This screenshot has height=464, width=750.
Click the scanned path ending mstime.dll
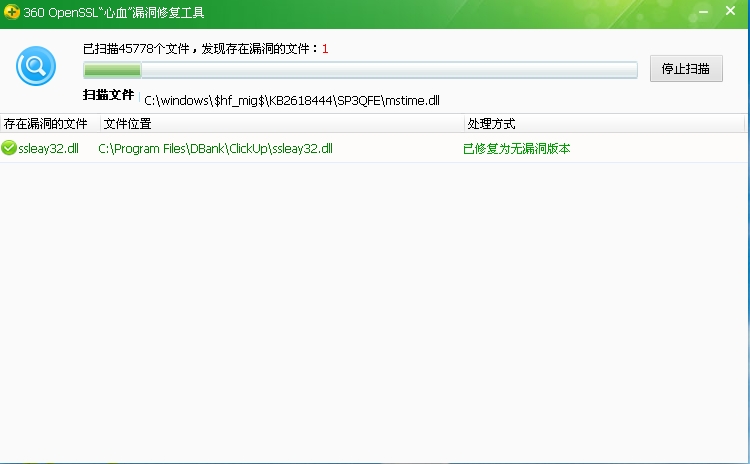[292, 100]
